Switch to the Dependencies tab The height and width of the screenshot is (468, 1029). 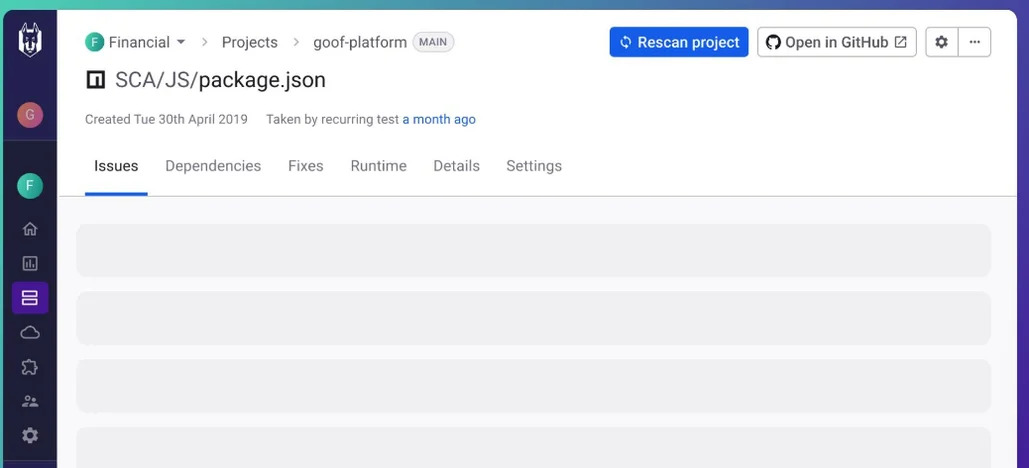pos(213,166)
